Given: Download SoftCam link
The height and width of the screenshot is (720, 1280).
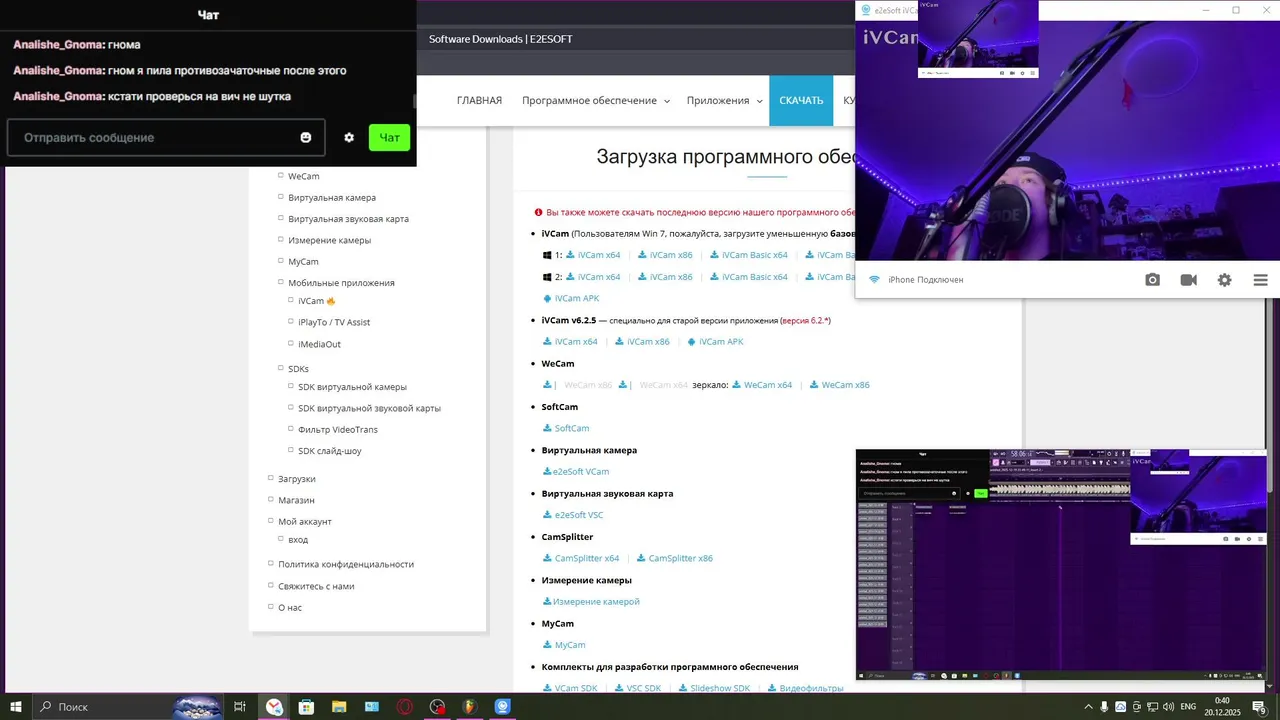Looking at the screenshot, I should coord(566,428).
